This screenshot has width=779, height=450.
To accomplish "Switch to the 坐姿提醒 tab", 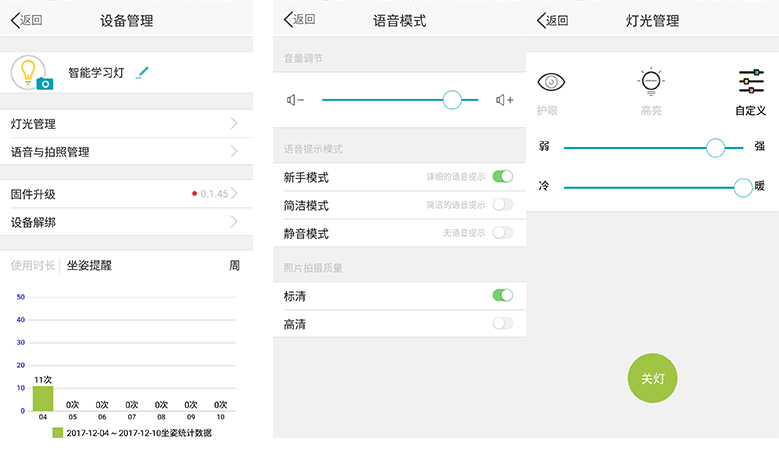I will [89, 265].
